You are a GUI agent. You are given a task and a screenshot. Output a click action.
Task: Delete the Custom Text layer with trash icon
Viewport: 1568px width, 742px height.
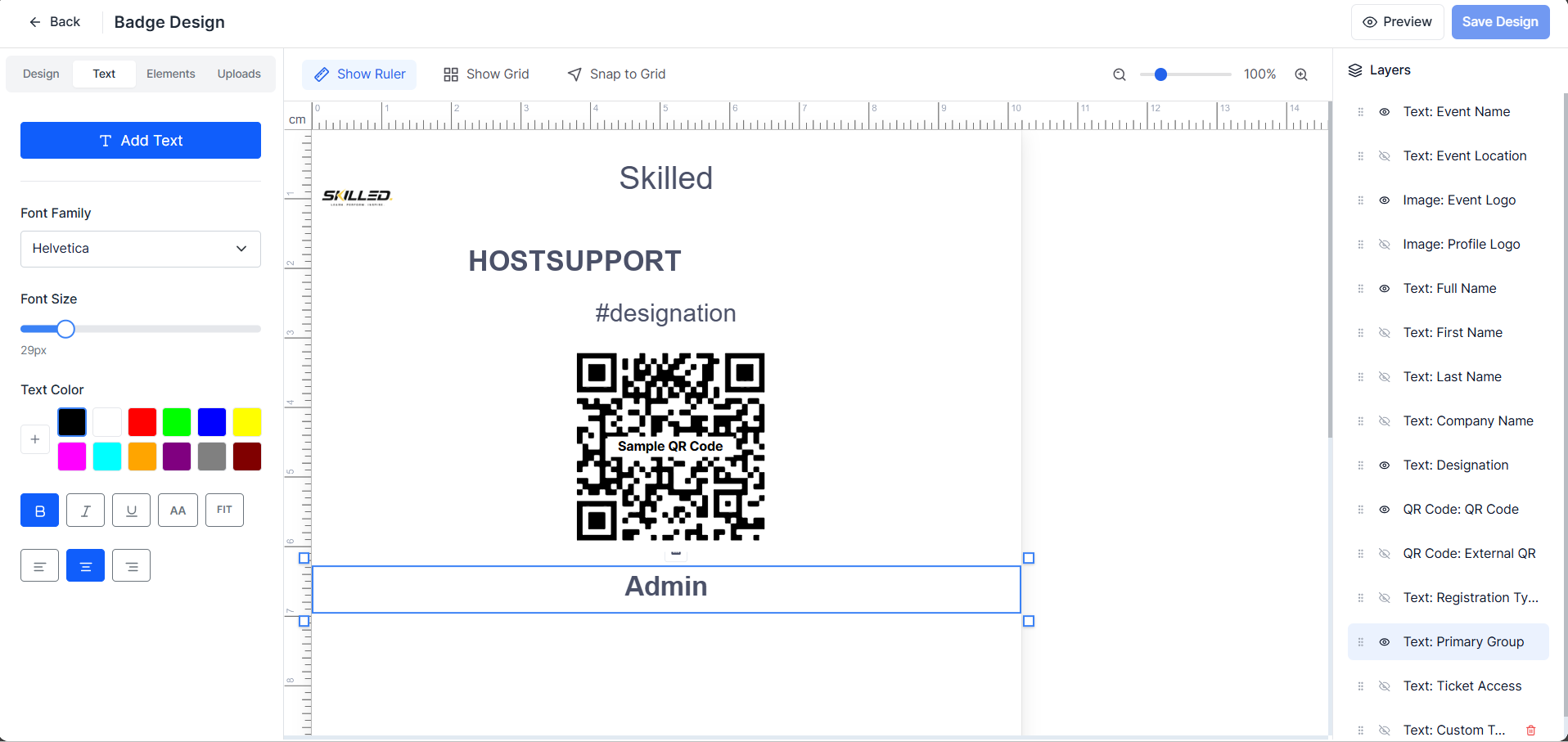click(1531, 731)
